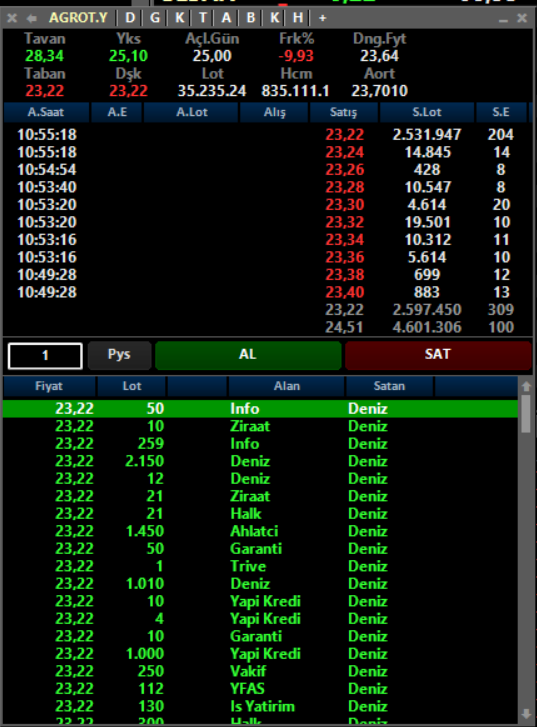Click the Tavan value 28,34

pyautogui.click(x=45, y=56)
